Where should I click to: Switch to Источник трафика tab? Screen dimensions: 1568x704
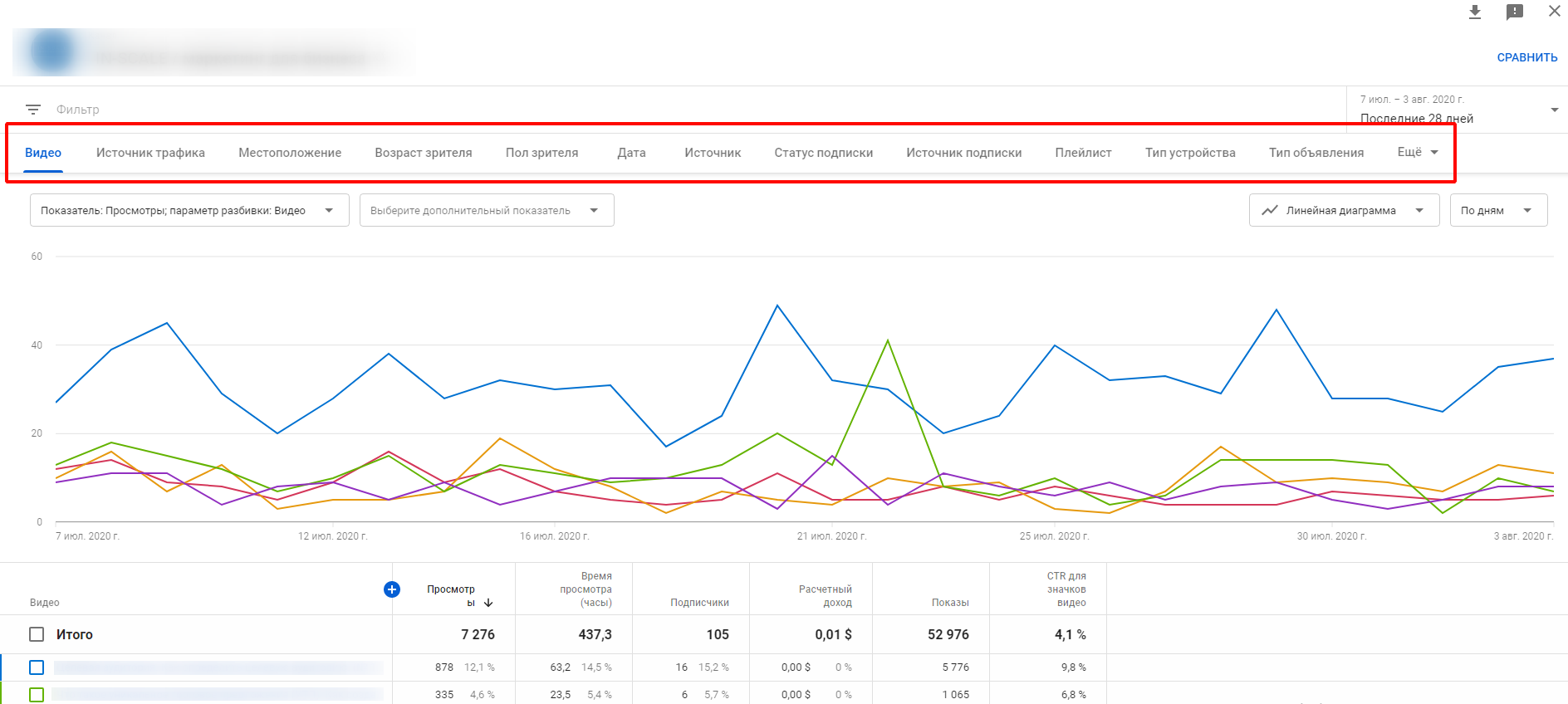click(x=150, y=153)
